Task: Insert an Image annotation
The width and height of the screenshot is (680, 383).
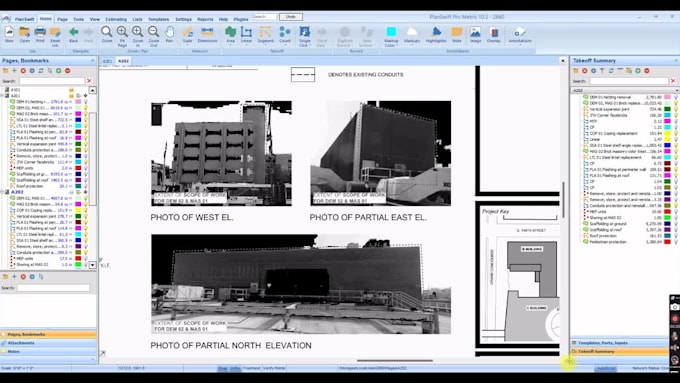Action: pos(475,34)
